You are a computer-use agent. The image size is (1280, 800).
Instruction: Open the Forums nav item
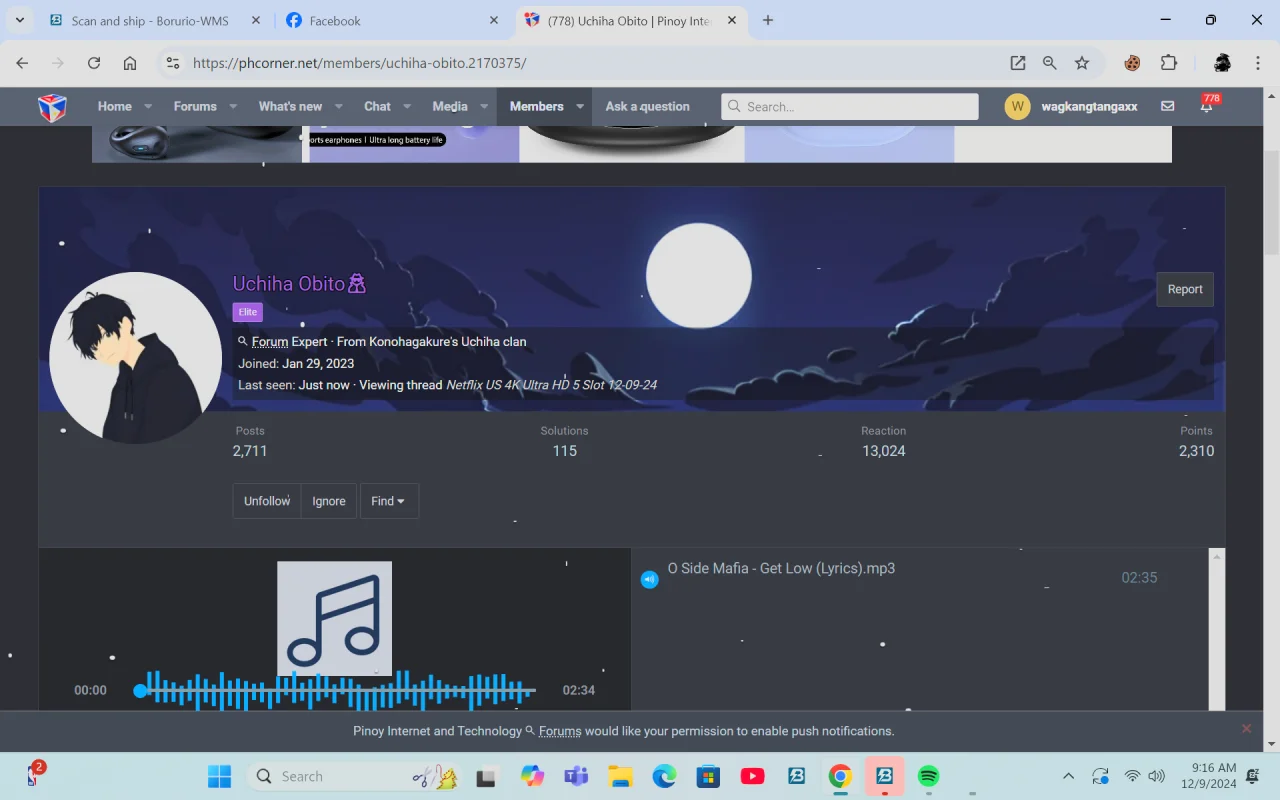point(195,106)
